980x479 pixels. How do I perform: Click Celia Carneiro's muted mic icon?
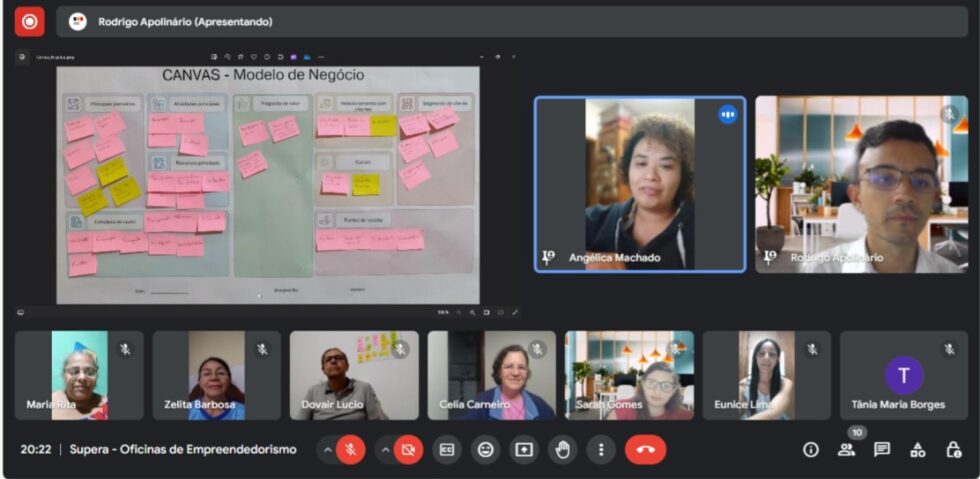click(x=538, y=350)
